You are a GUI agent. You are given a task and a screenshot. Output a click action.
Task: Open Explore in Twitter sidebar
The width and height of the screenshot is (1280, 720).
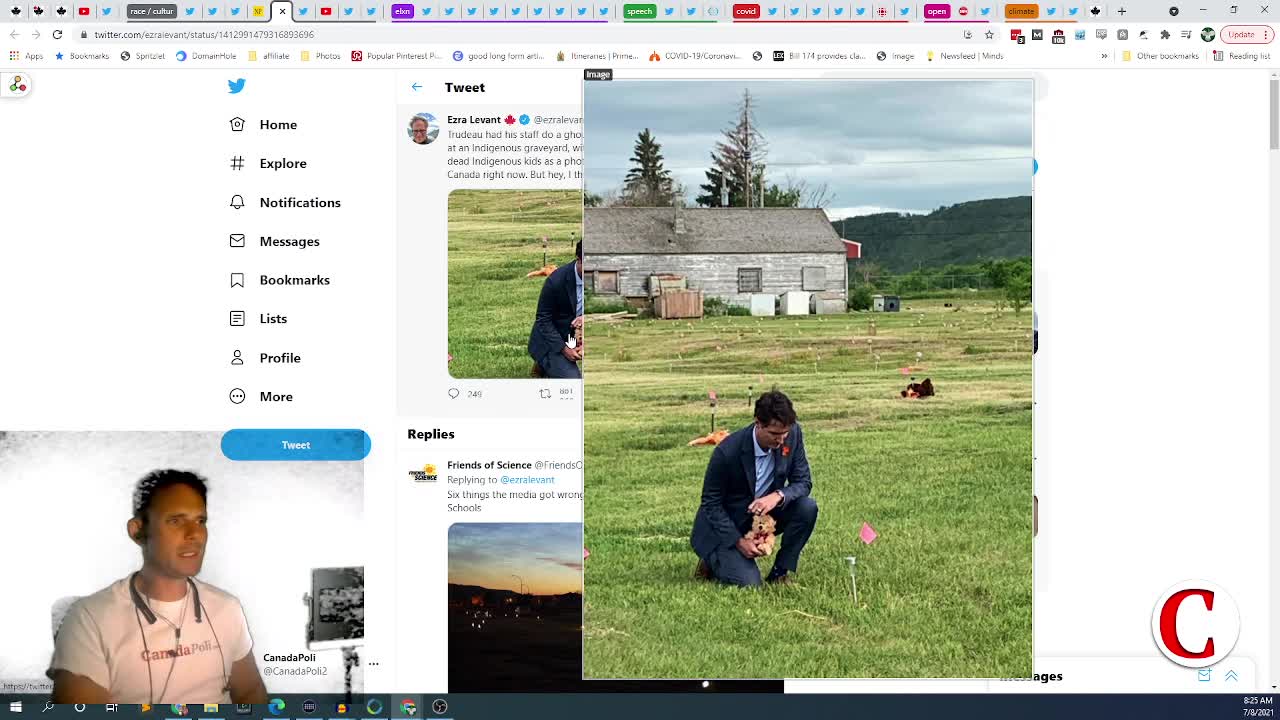tap(268, 163)
